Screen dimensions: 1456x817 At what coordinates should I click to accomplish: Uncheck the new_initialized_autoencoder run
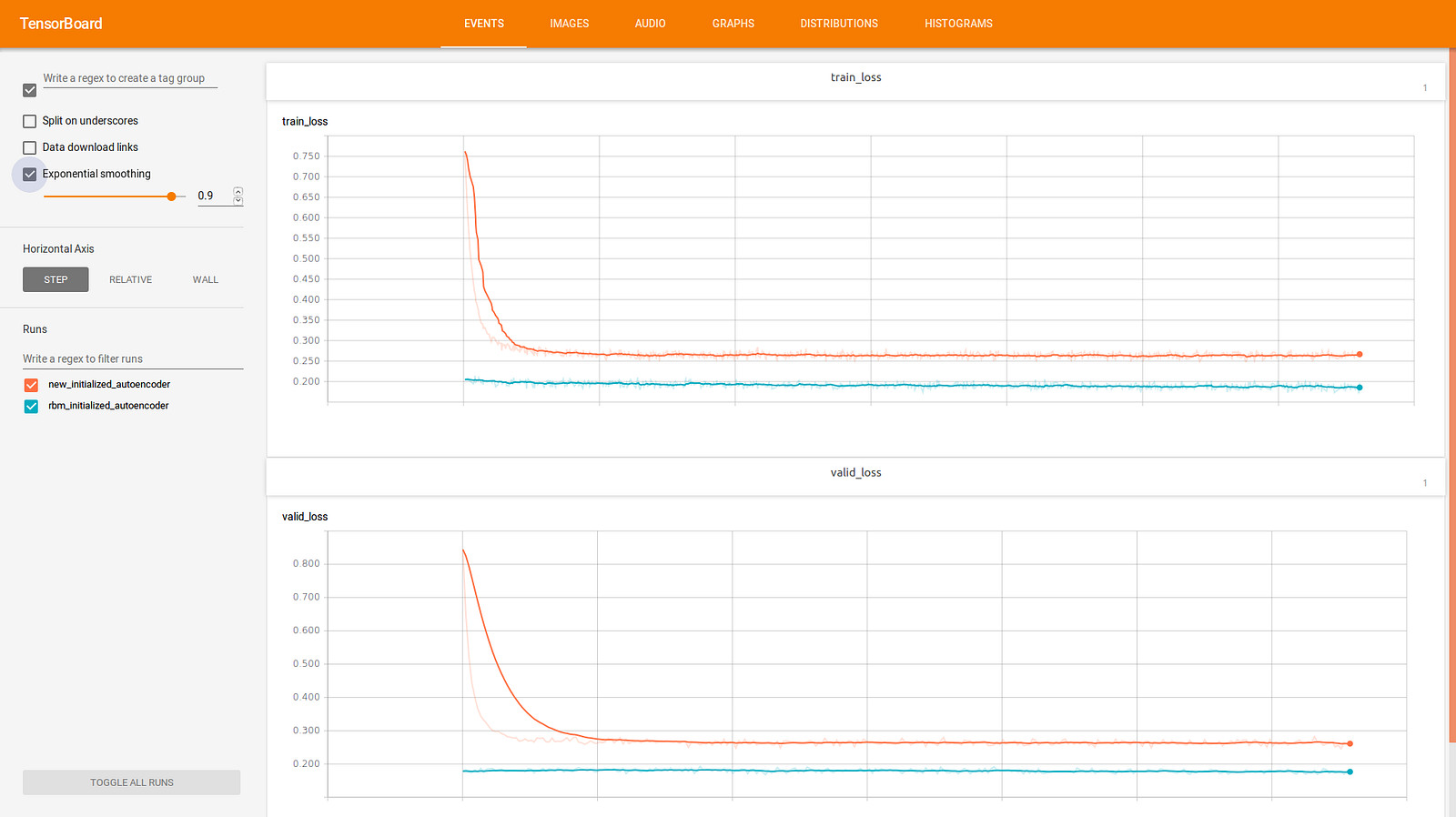(x=31, y=385)
